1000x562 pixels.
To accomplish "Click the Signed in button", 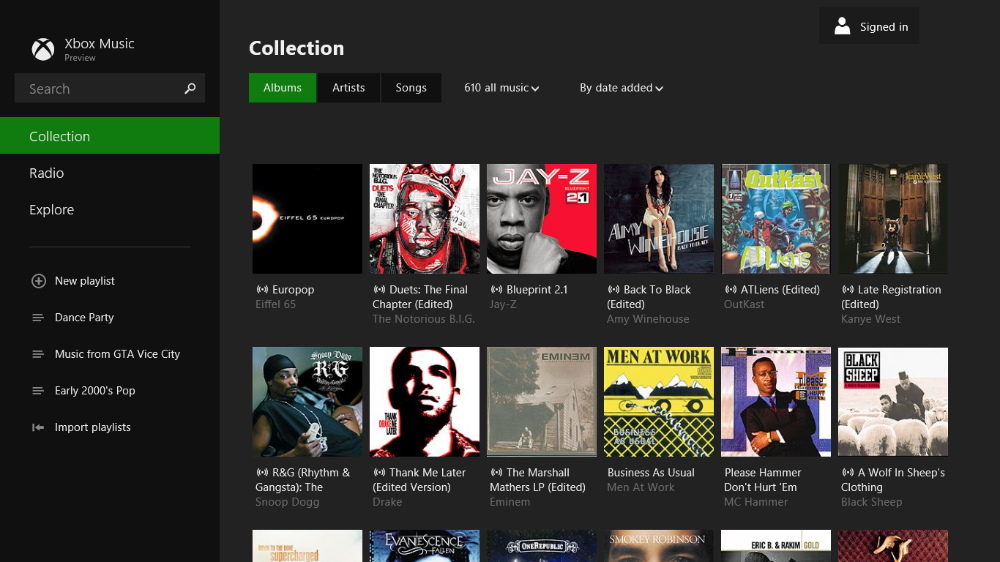I will [869, 26].
